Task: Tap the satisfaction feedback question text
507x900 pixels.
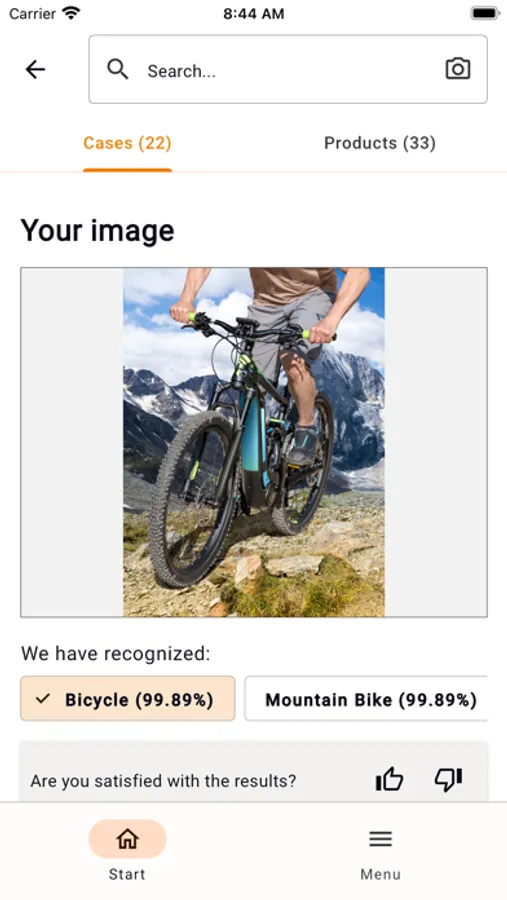Action: pos(163,781)
